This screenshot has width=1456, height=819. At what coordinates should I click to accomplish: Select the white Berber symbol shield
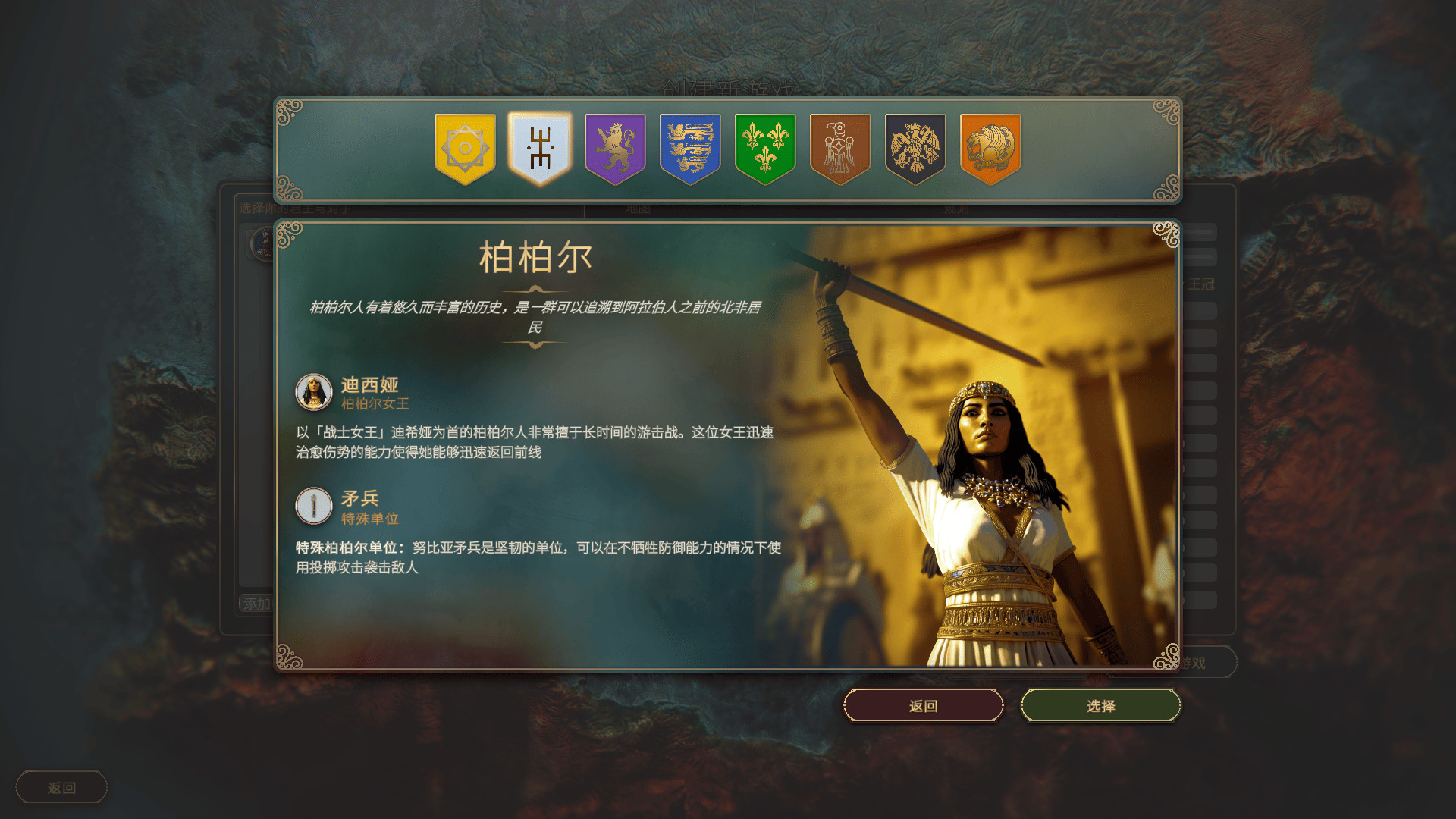coord(540,149)
